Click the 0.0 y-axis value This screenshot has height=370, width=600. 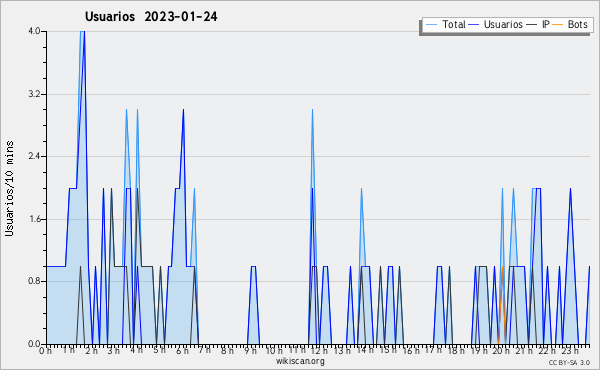click(34, 344)
